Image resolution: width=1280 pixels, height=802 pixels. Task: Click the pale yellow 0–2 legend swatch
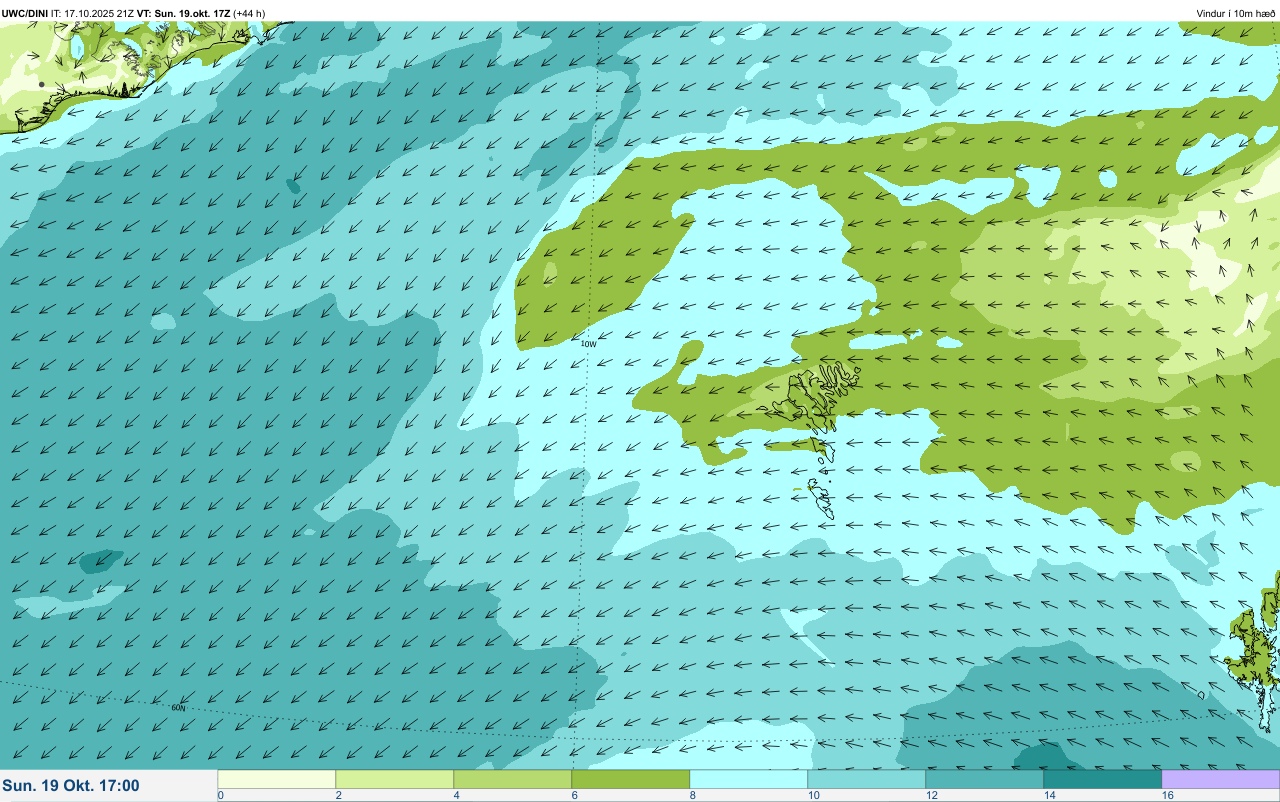point(277,779)
